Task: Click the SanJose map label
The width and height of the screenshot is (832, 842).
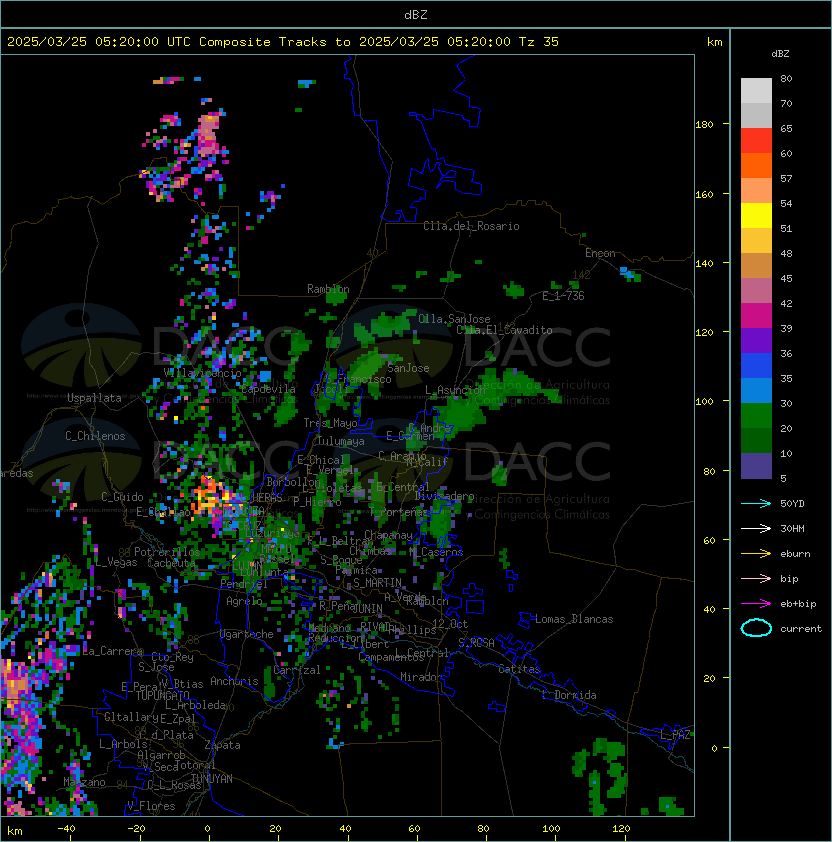Action: [x=408, y=368]
